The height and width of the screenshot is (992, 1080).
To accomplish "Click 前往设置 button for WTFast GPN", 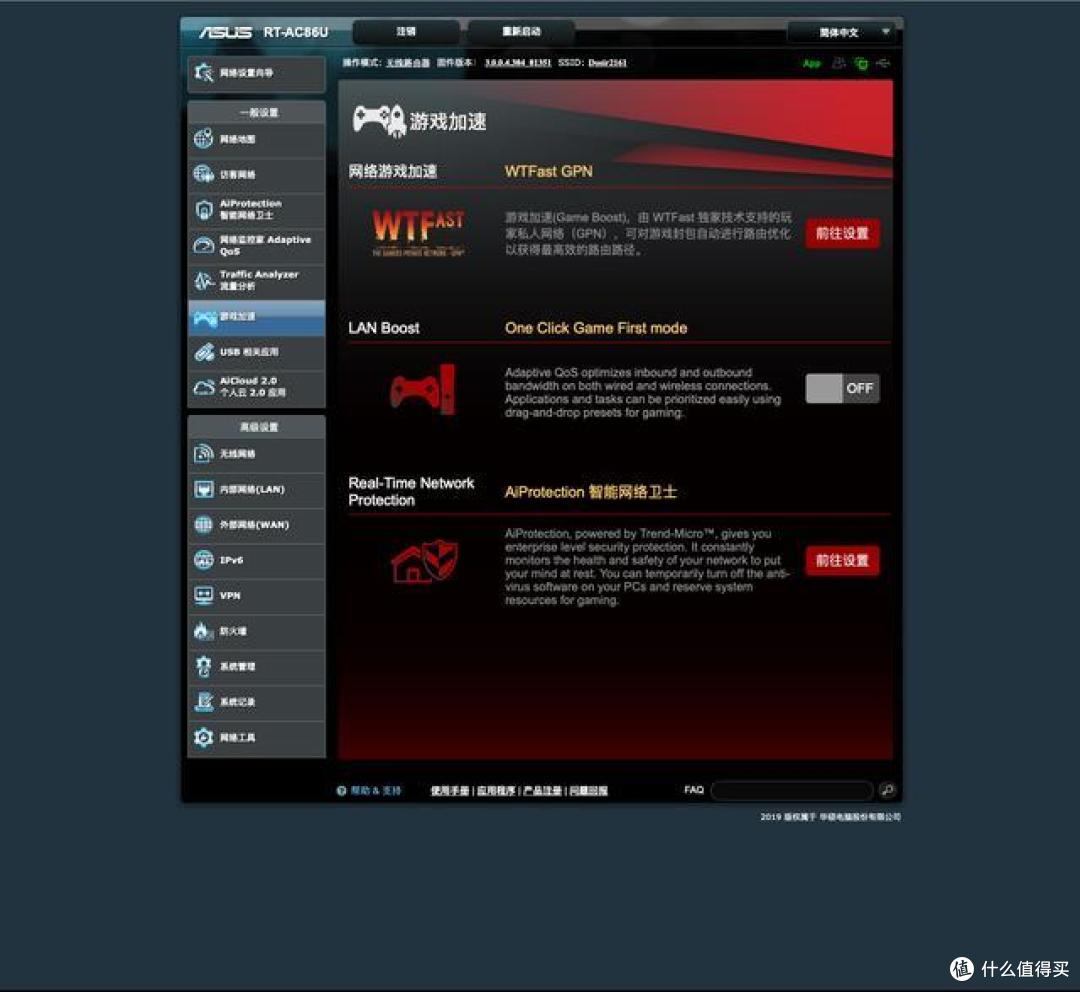I will [842, 234].
